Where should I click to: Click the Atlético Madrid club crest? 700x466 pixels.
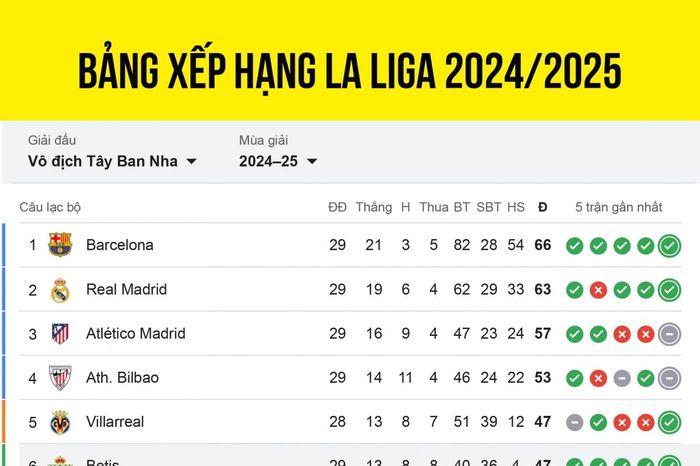pyautogui.click(x=60, y=333)
